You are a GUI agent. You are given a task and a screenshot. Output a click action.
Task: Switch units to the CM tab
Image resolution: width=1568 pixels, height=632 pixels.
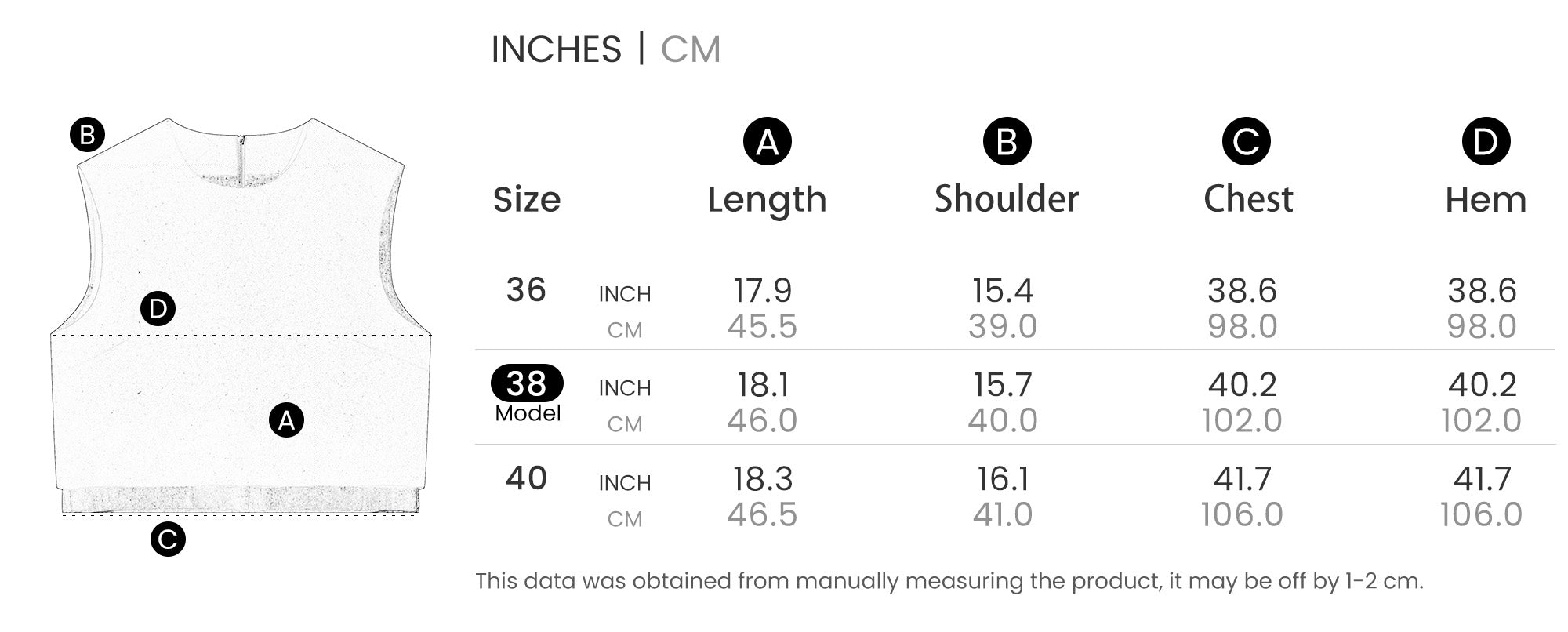click(x=690, y=49)
